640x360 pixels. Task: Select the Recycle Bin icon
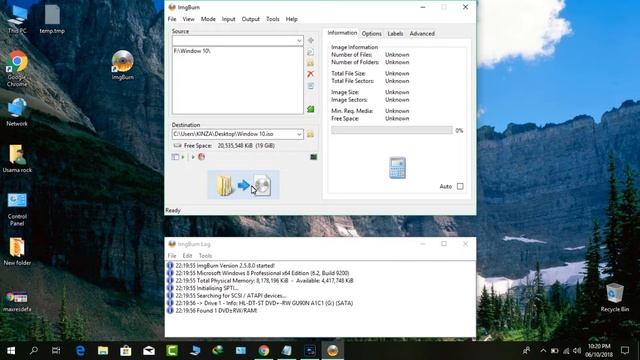[615, 298]
